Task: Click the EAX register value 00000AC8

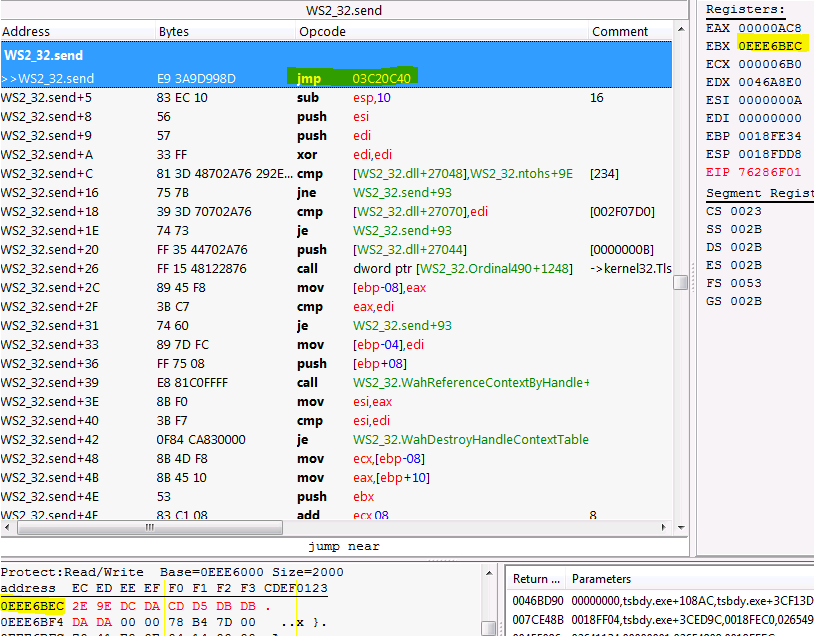Action: click(x=770, y=28)
